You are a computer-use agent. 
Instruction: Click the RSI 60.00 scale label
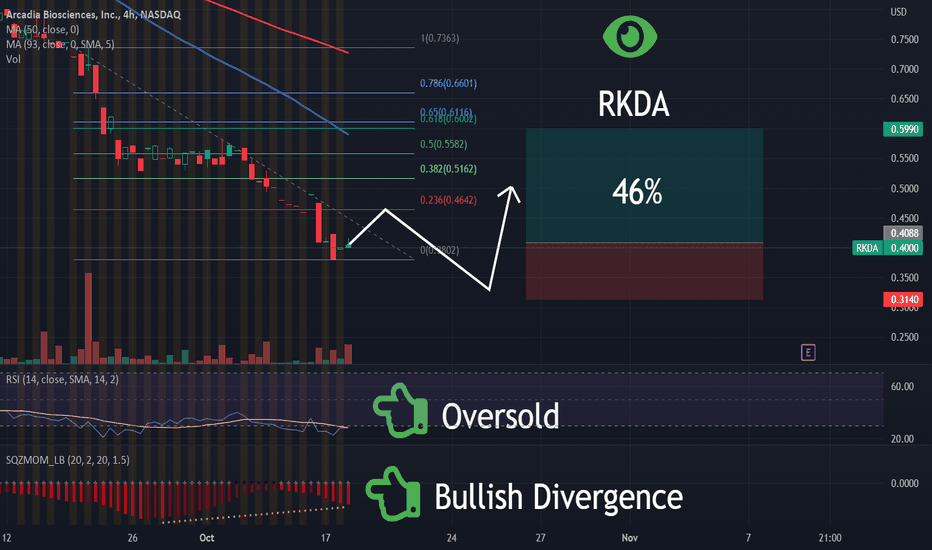pyautogui.click(x=902, y=386)
